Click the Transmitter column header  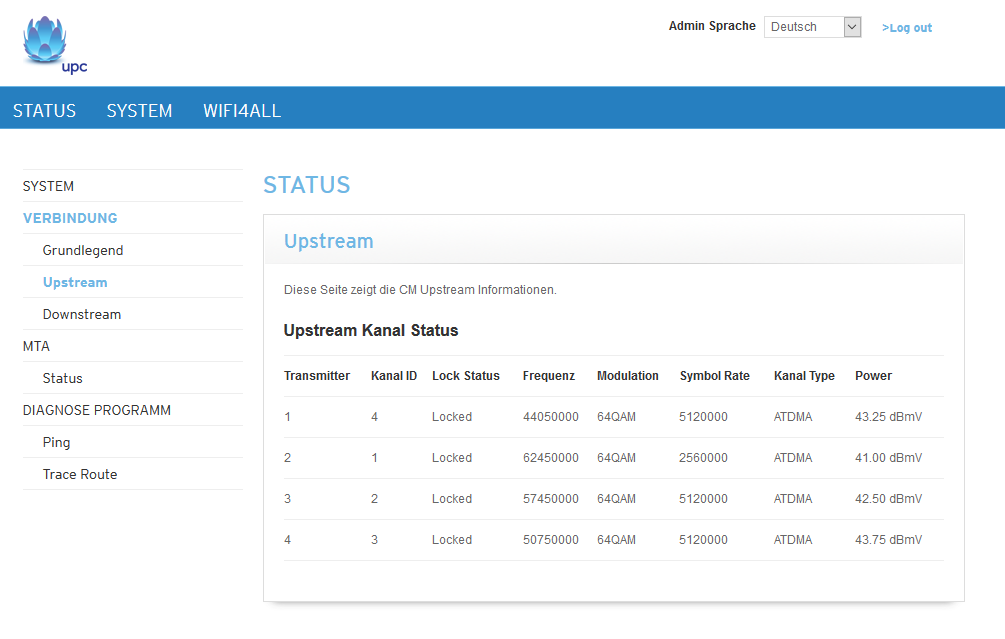[x=317, y=376]
